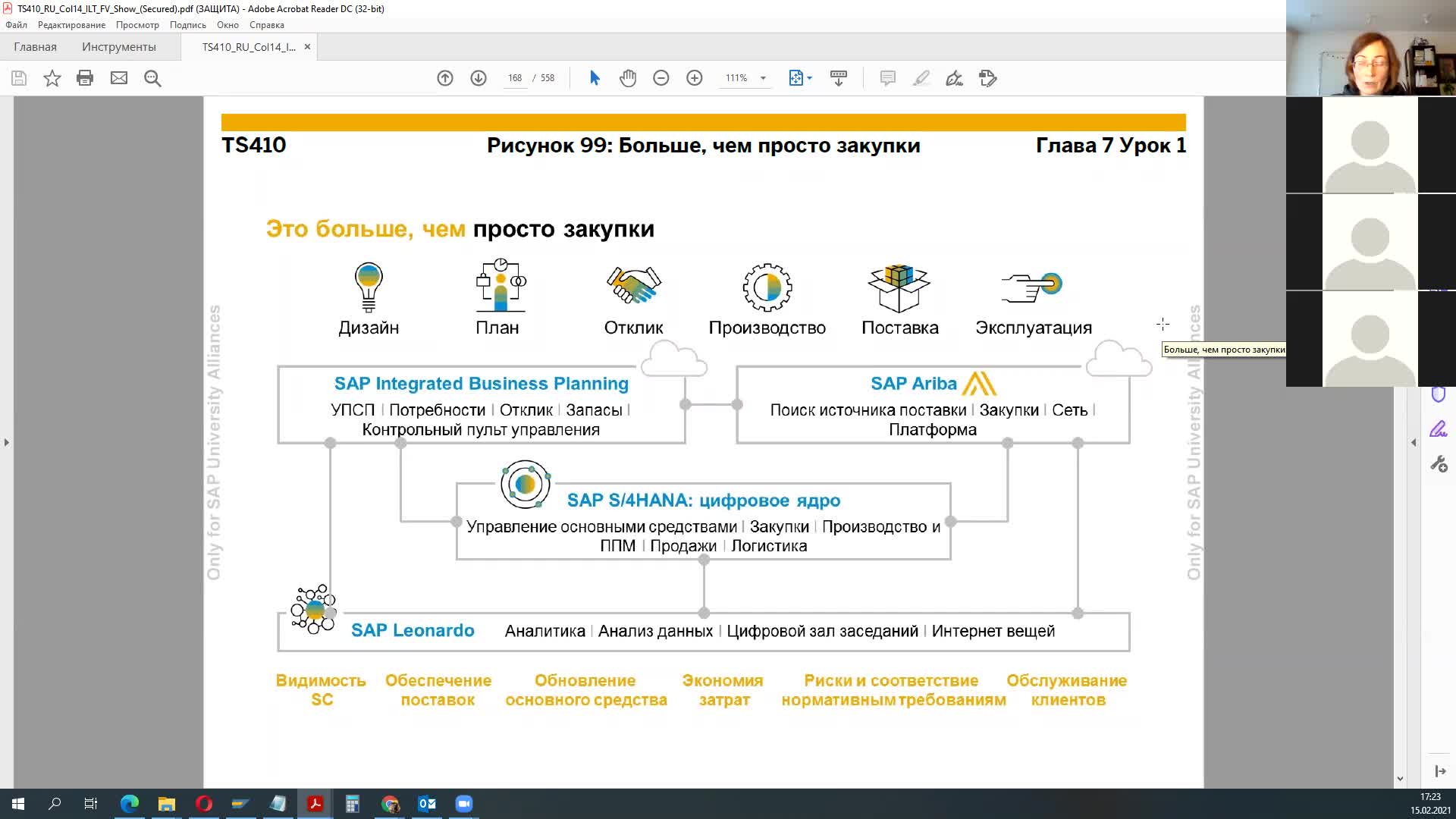Click the 'Экономия затрат' orange text

723,690
